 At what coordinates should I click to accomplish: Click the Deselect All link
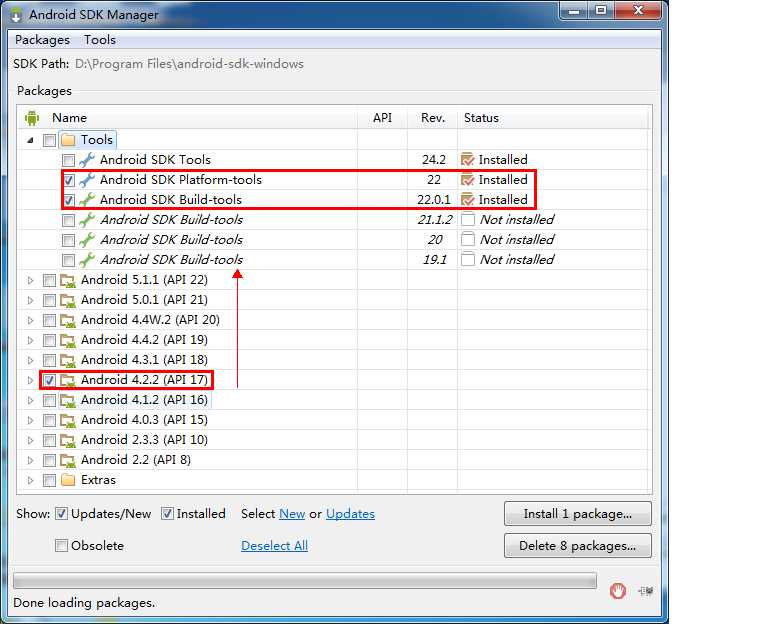[274, 546]
